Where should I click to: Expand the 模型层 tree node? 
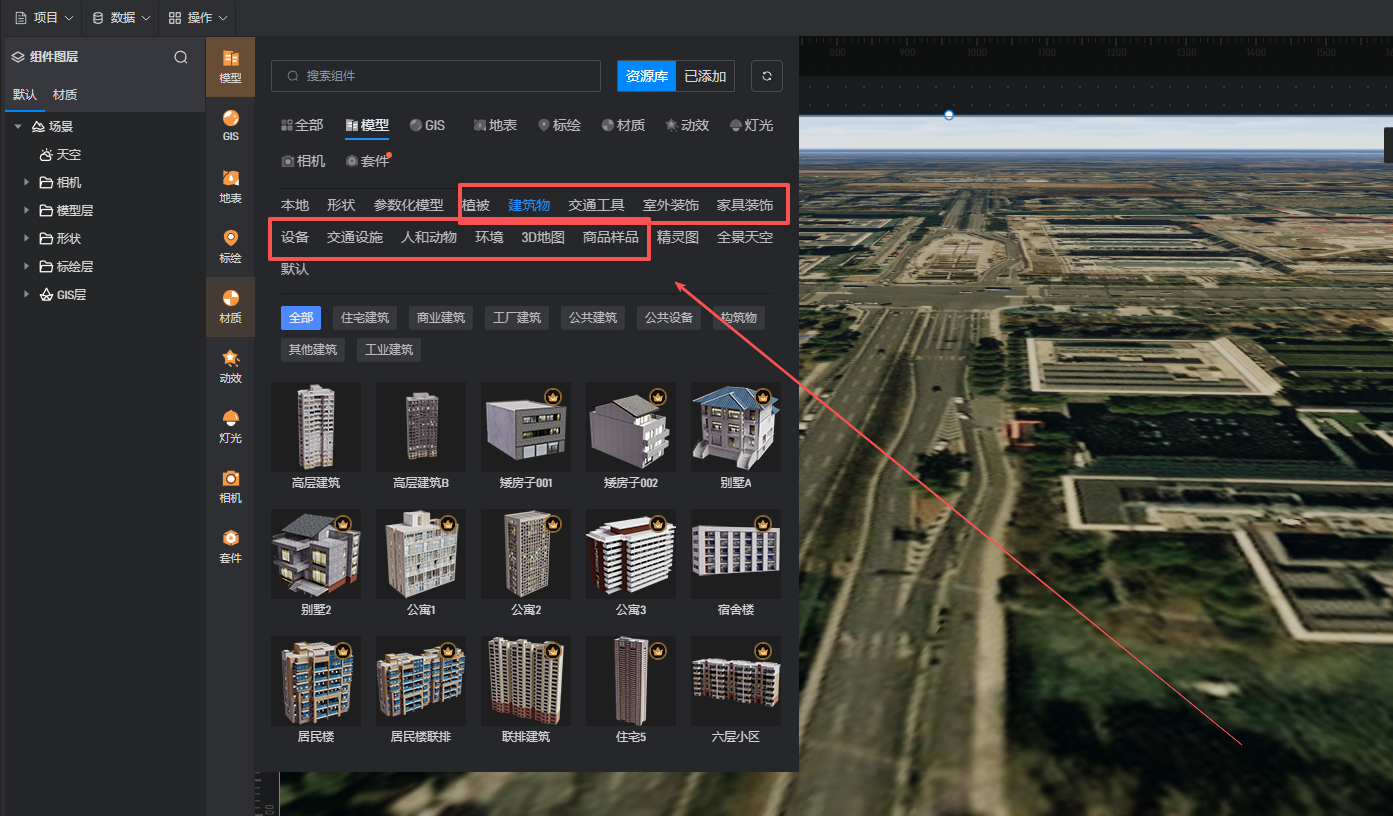click(26, 211)
